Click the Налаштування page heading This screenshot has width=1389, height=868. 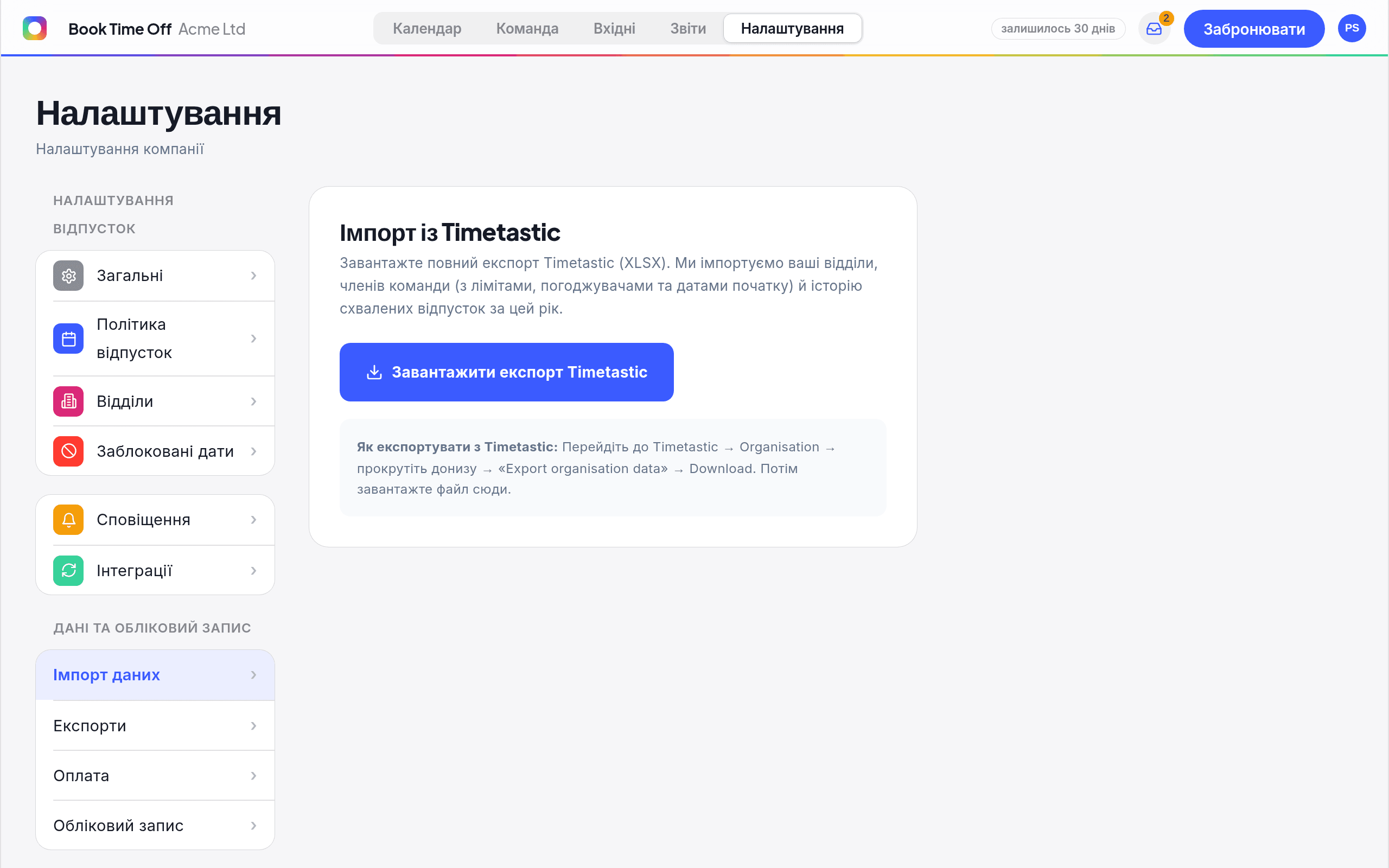click(x=158, y=113)
